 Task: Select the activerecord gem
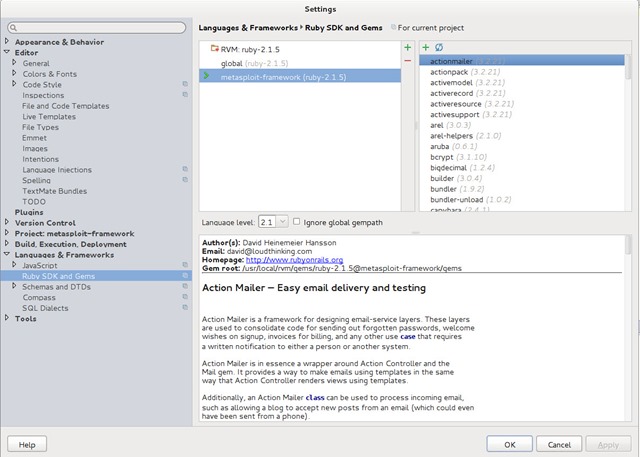[x=522, y=93]
